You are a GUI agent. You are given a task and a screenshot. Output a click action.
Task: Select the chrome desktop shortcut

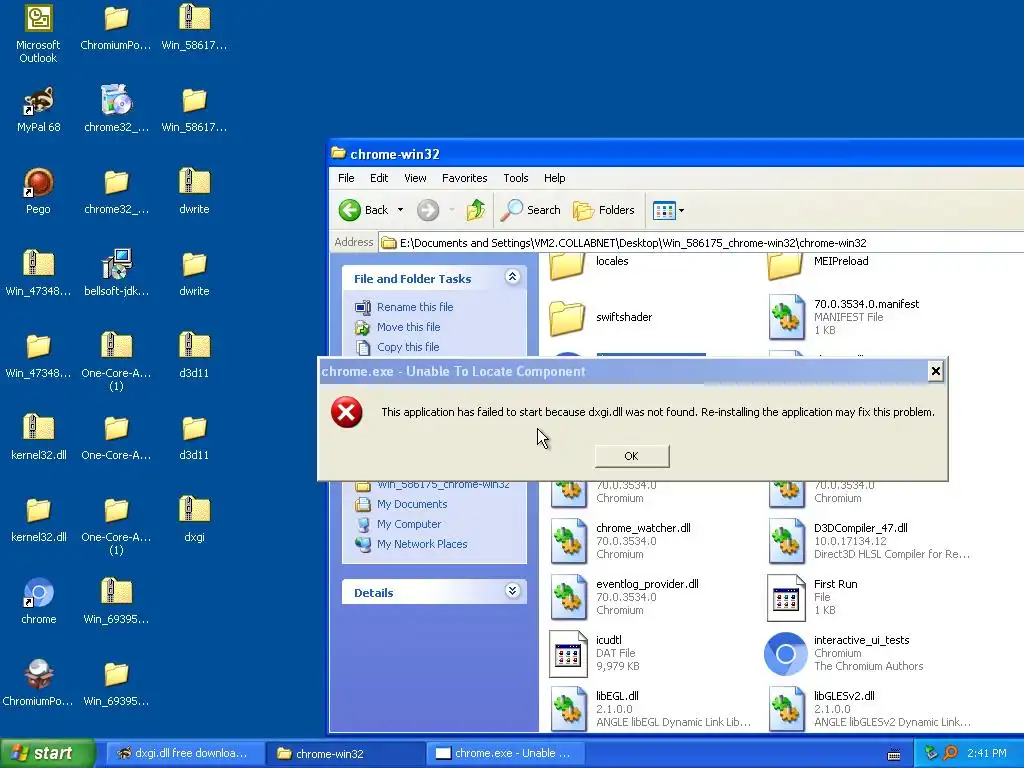(38, 601)
